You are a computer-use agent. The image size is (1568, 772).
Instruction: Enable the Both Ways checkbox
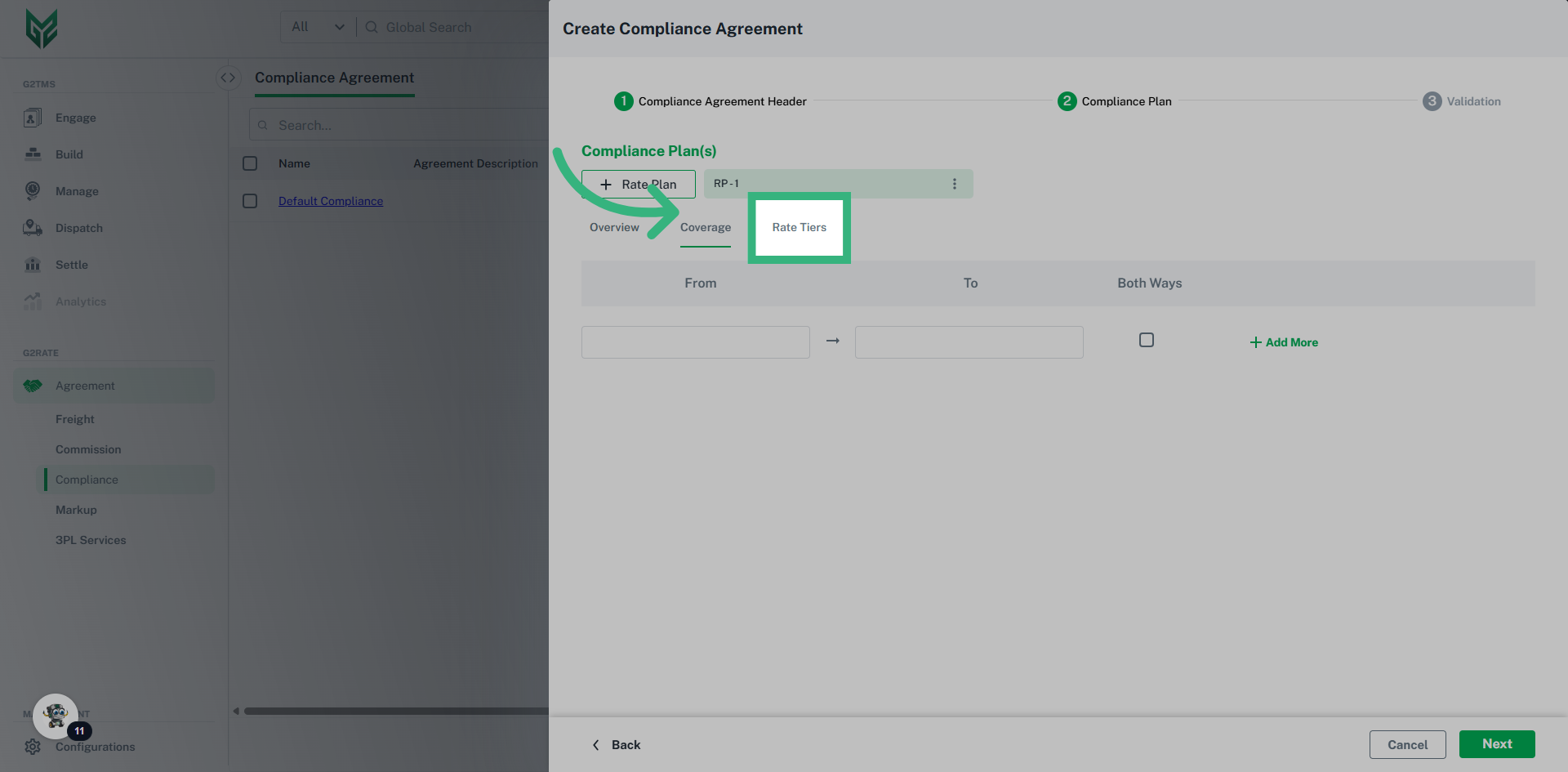click(x=1146, y=339)
